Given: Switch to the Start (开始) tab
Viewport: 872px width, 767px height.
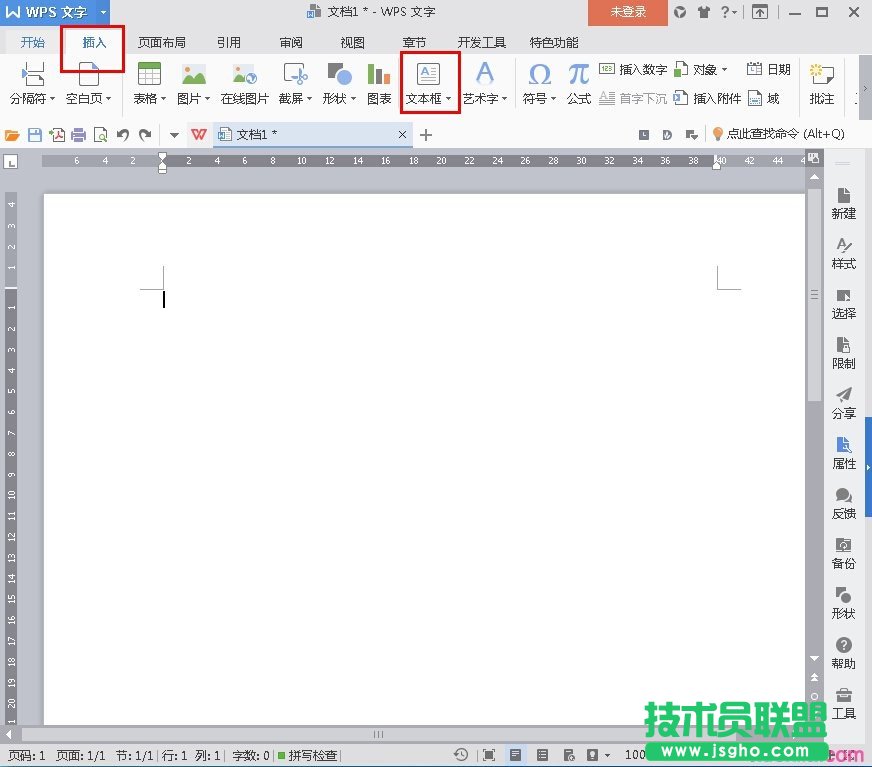Looking at the screenshot, I should click(x=32, y=42).
